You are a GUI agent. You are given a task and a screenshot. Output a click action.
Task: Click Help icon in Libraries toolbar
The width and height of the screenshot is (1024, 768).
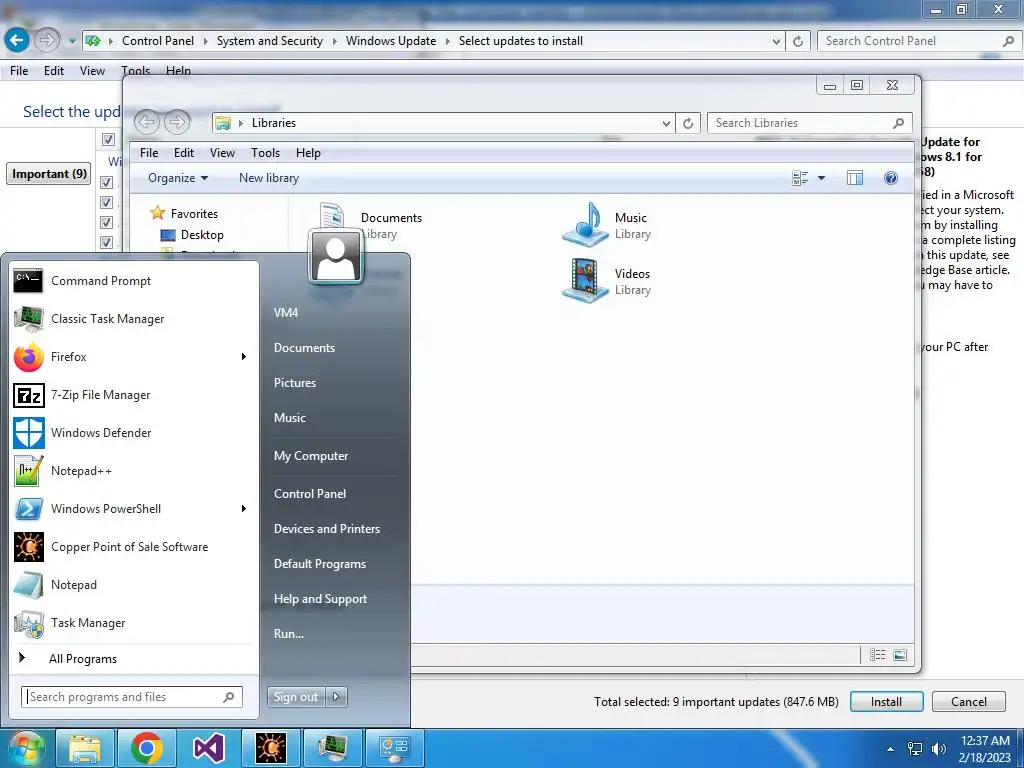pos(891,178)
